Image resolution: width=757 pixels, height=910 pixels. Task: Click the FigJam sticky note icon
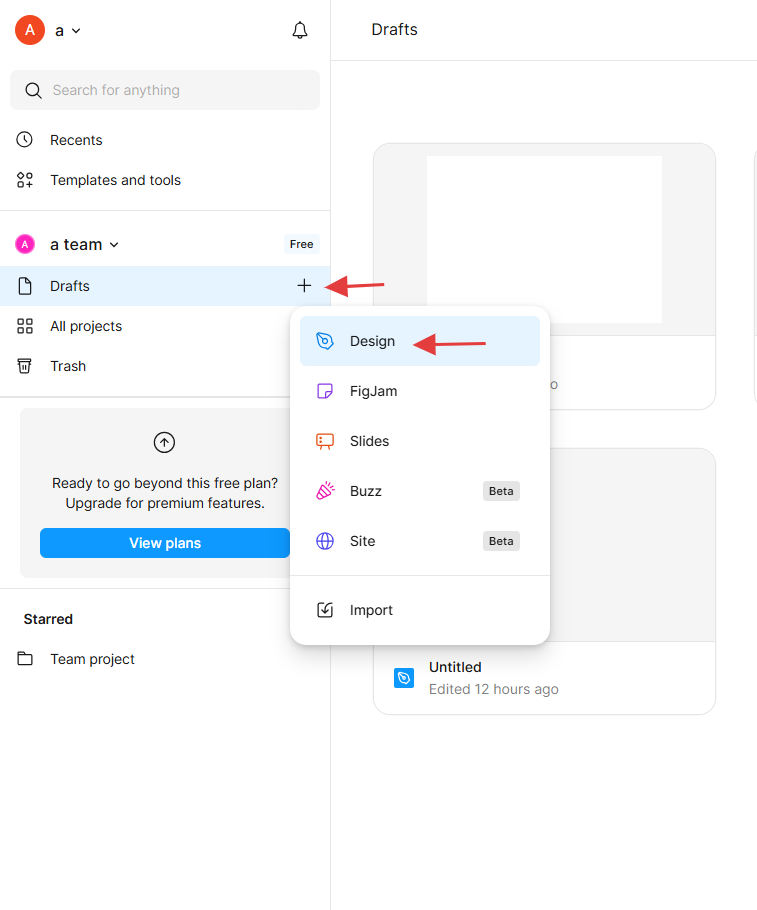[x=325, y=391]
